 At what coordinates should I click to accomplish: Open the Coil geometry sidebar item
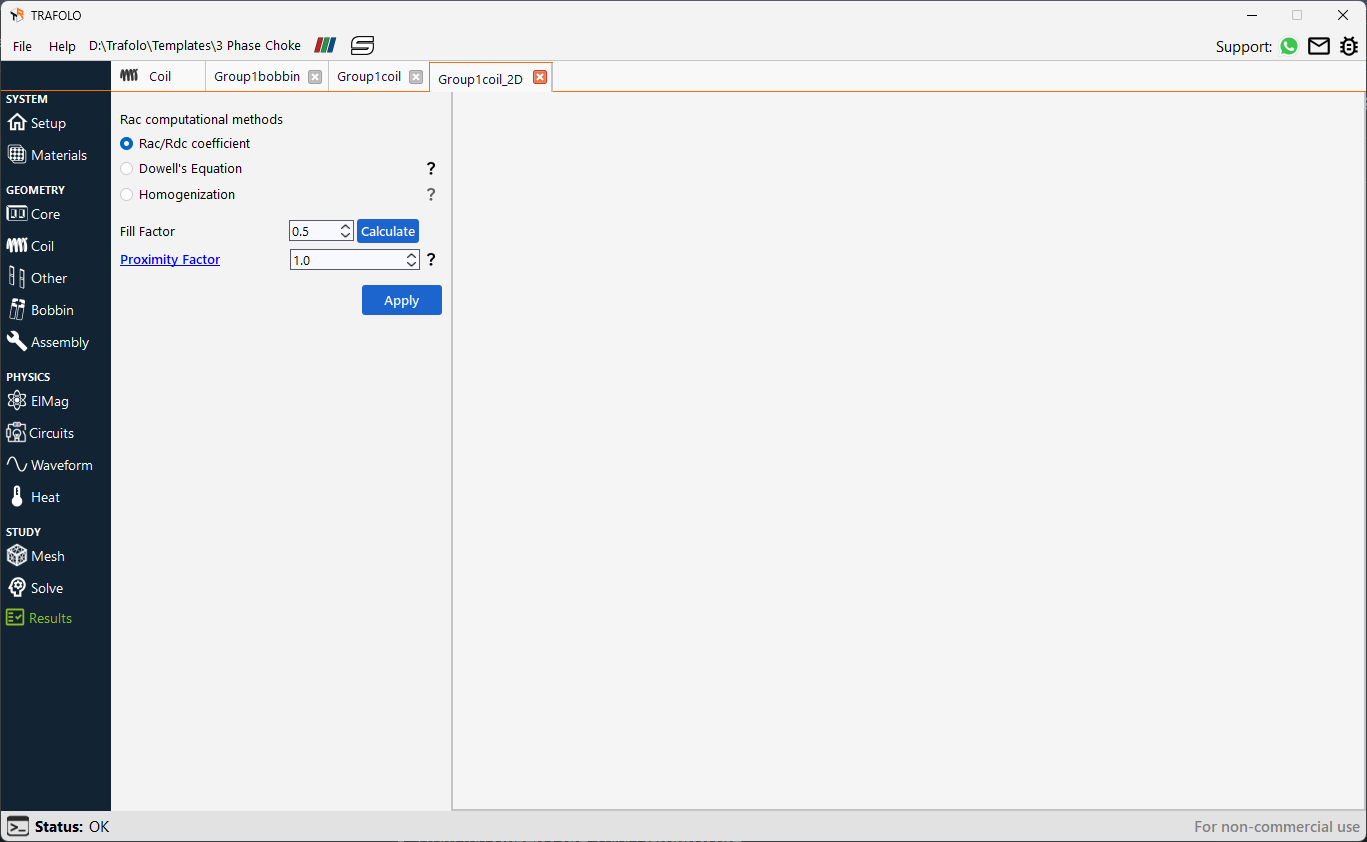point(30,246)
